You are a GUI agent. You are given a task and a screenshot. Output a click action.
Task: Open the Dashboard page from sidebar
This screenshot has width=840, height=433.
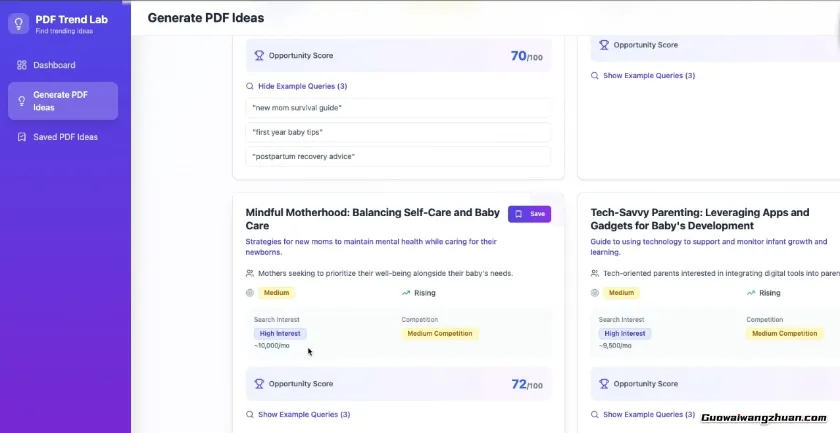click(54, 65)
